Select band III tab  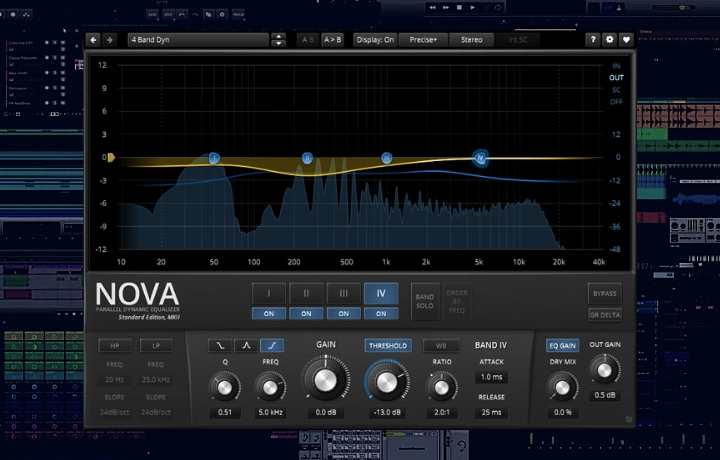pos(343,293)
